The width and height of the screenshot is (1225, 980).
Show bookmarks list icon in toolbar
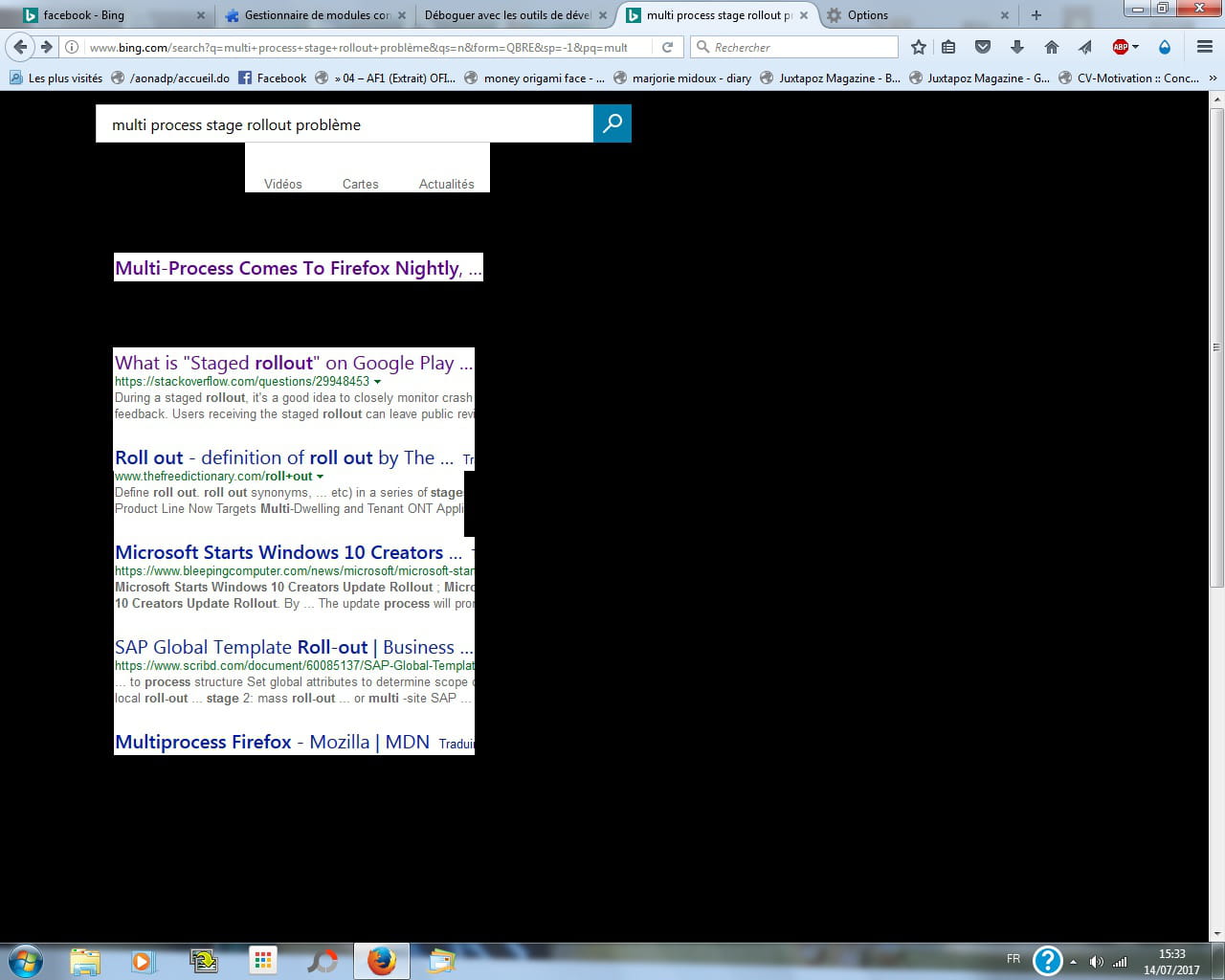point(948,47)
